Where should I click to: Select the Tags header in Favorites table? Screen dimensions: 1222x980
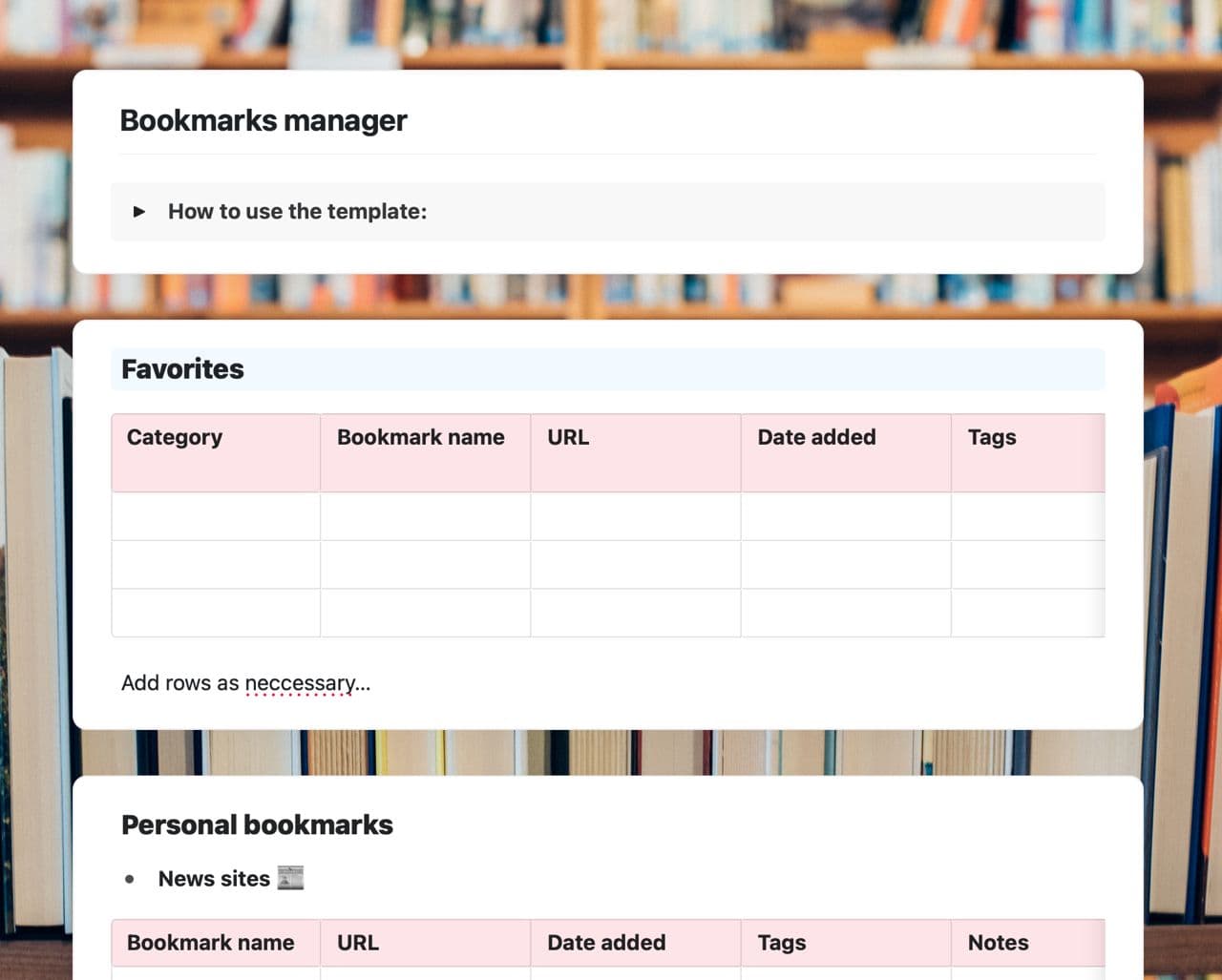click(x=992, y=437)
